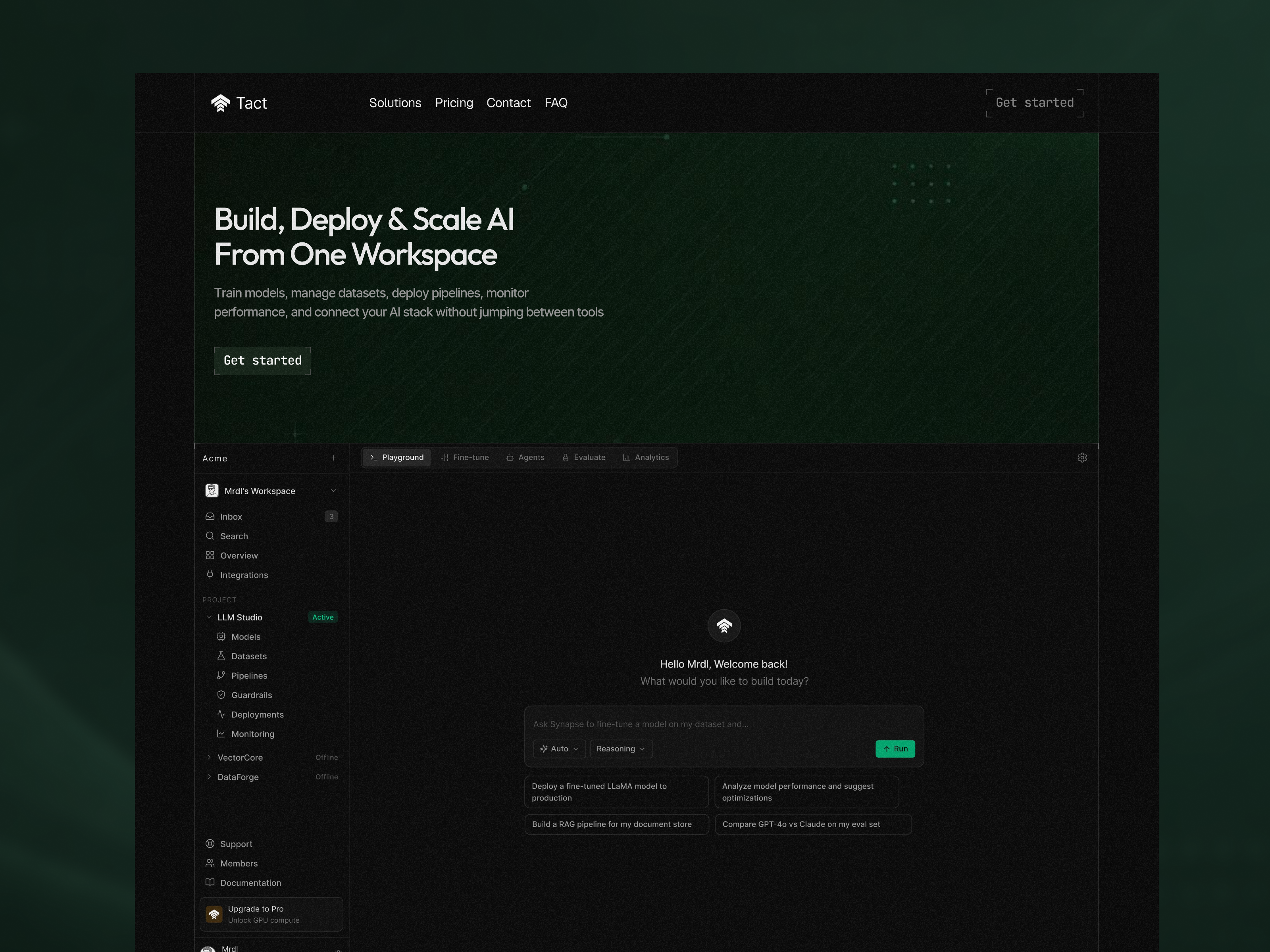Open the Contact nav link
Image resolution: width=1270 pixels, height=952 pixels.
[x=509, y=103]
